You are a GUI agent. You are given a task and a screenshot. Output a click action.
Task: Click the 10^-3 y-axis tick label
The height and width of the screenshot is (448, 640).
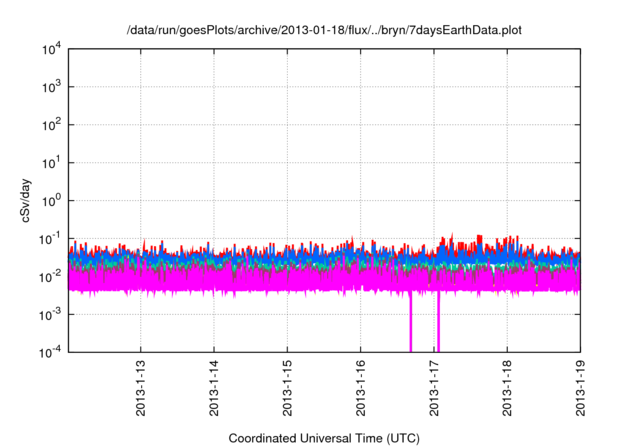point(50,315)
